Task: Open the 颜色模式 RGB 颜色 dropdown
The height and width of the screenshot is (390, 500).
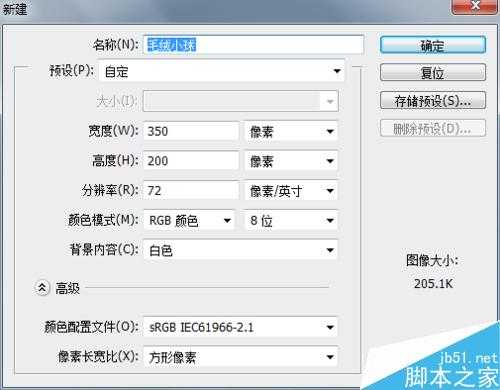Action: pos(189,220)
